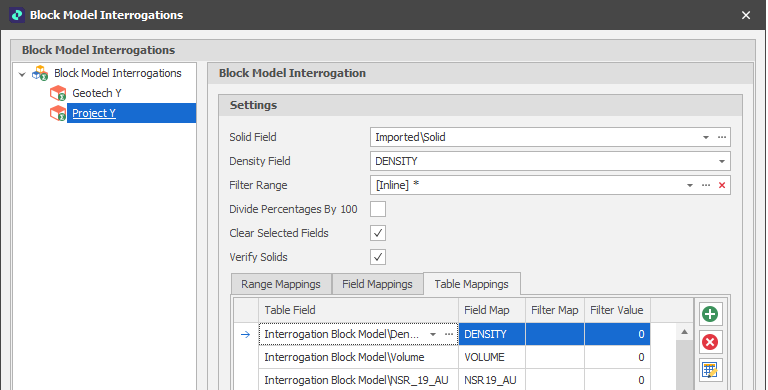
Task: Select Project Y in the tree
Action: (x=94, y=113)
